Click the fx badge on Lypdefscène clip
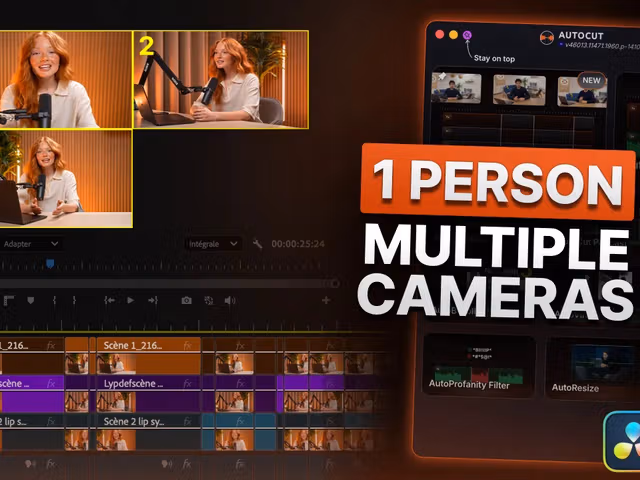Image resolution: width=640 pixels, height=480 pixels. coord(187,384)
